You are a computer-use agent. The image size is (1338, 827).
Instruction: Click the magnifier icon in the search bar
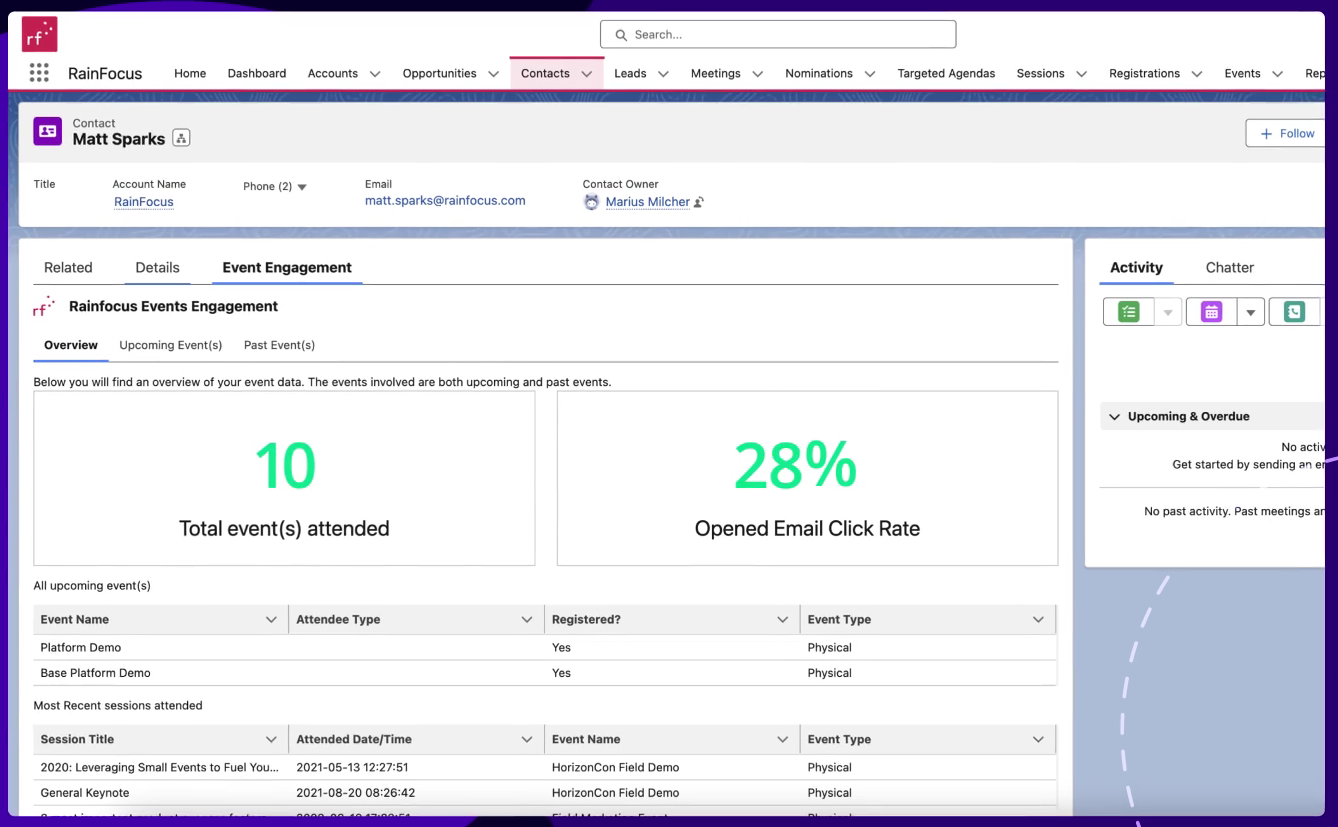click(622, 34)
